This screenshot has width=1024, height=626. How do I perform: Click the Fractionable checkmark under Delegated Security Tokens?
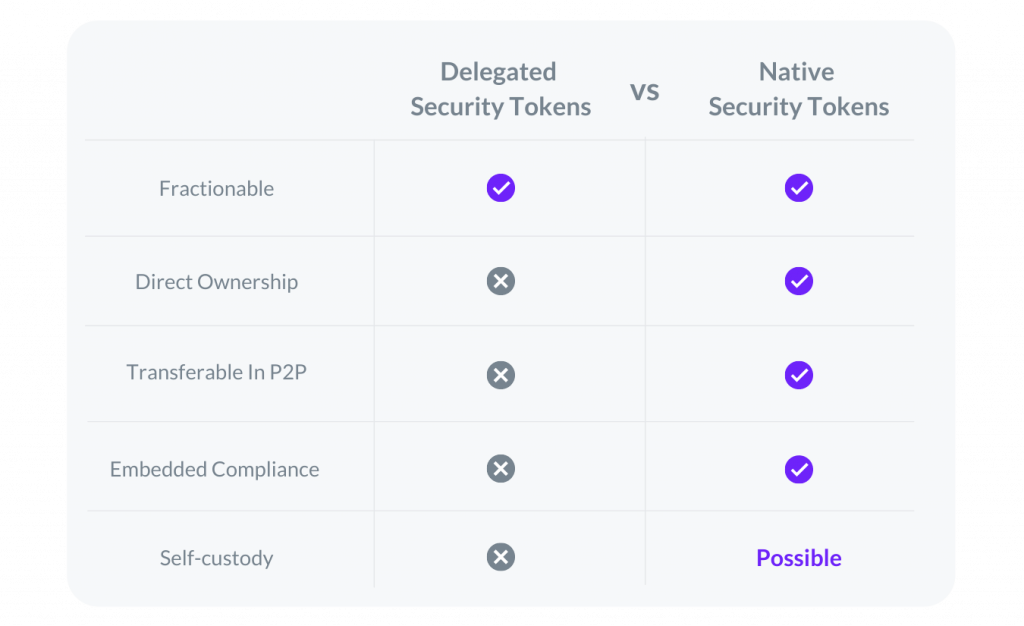(x=501, y=188)
